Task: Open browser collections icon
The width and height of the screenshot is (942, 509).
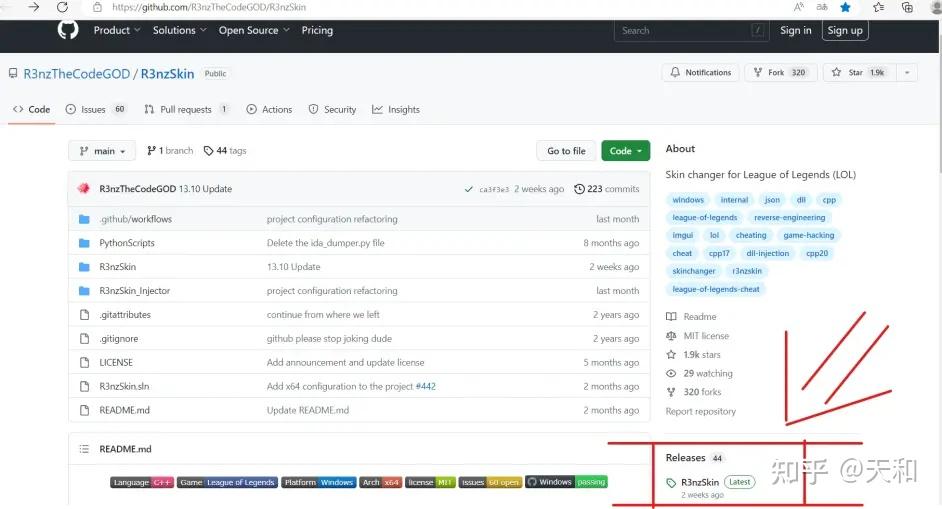Action: tap(907, 7)
